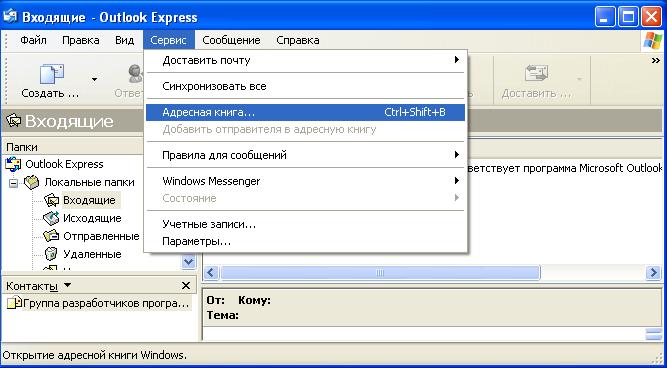The width and height of the screenshot is (667, 368).
Task: Select Outlook Express root in folder tree
Action: 64,164
